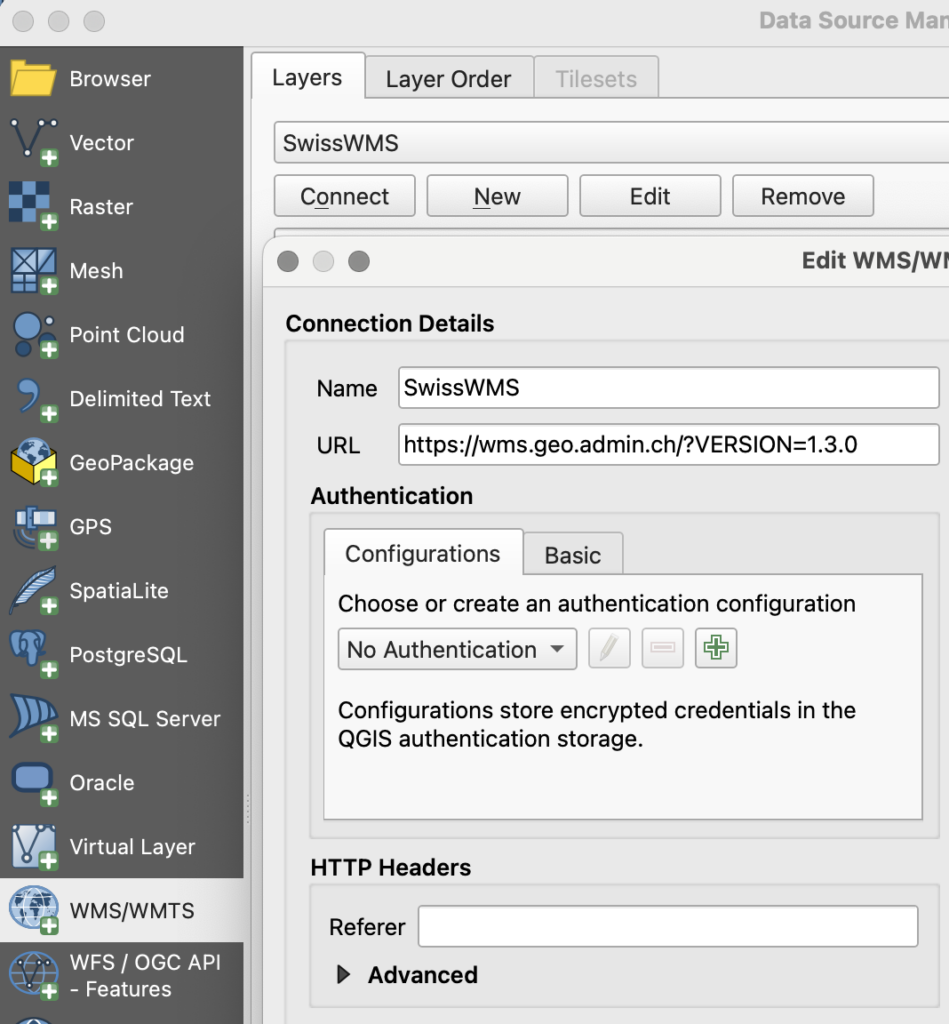Image resolution: width=949 pixels, height=1024 pixels.
Task: Open the Browser data source panel
Action: [110, 79]
